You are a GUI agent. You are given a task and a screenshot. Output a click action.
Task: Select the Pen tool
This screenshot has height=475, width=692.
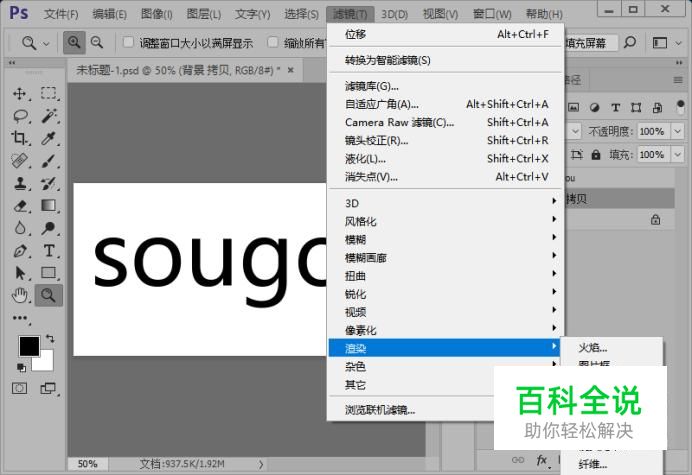[x=20, y=251]
